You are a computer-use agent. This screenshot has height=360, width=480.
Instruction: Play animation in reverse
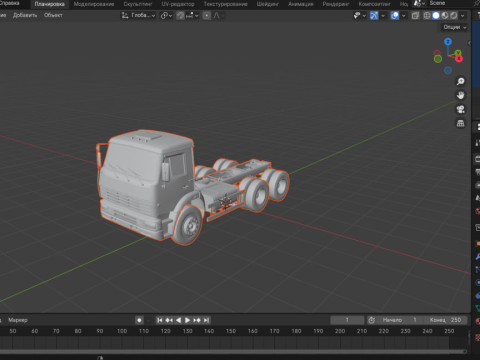pos(178,320)
